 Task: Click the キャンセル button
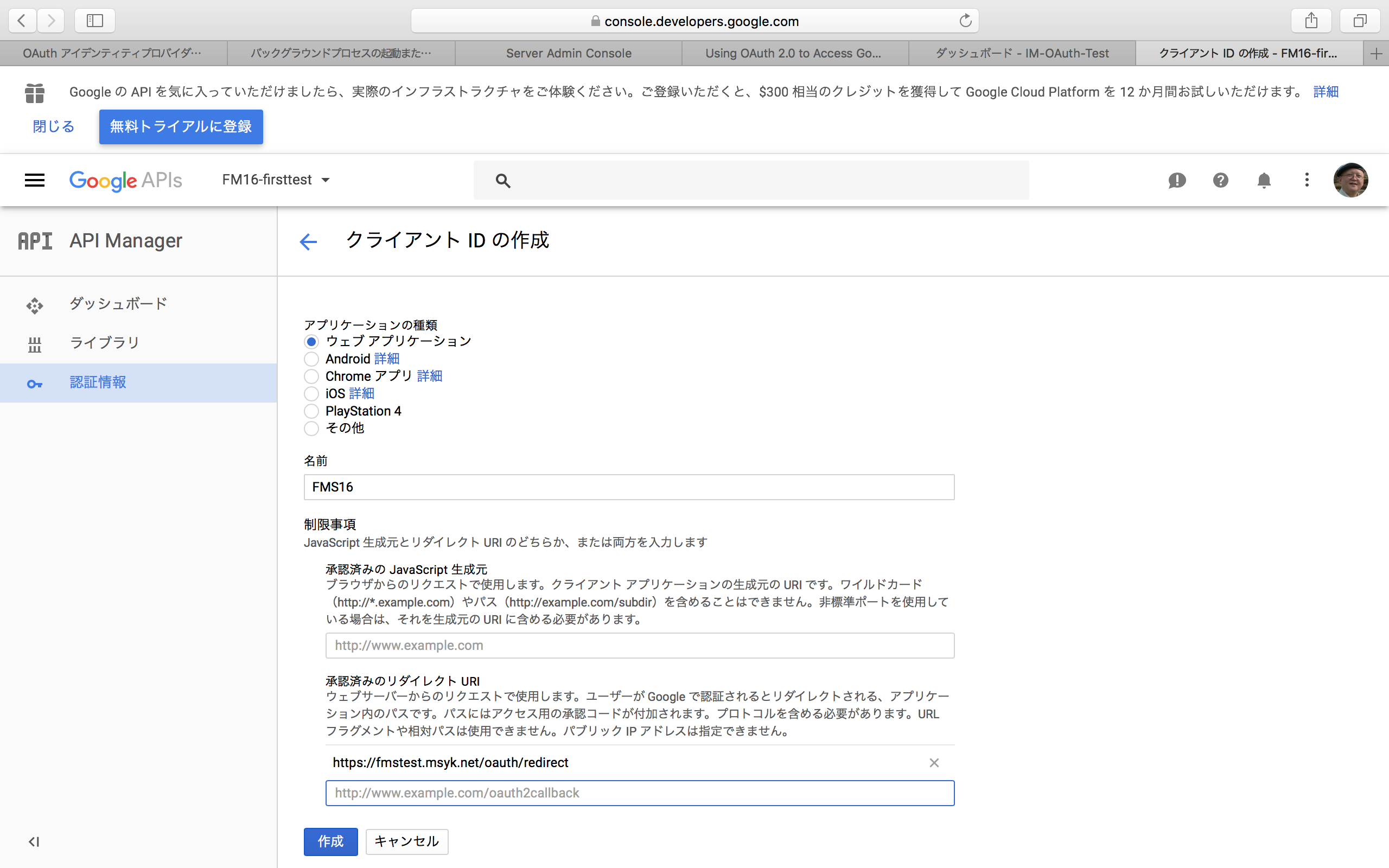tap(407, 841)
